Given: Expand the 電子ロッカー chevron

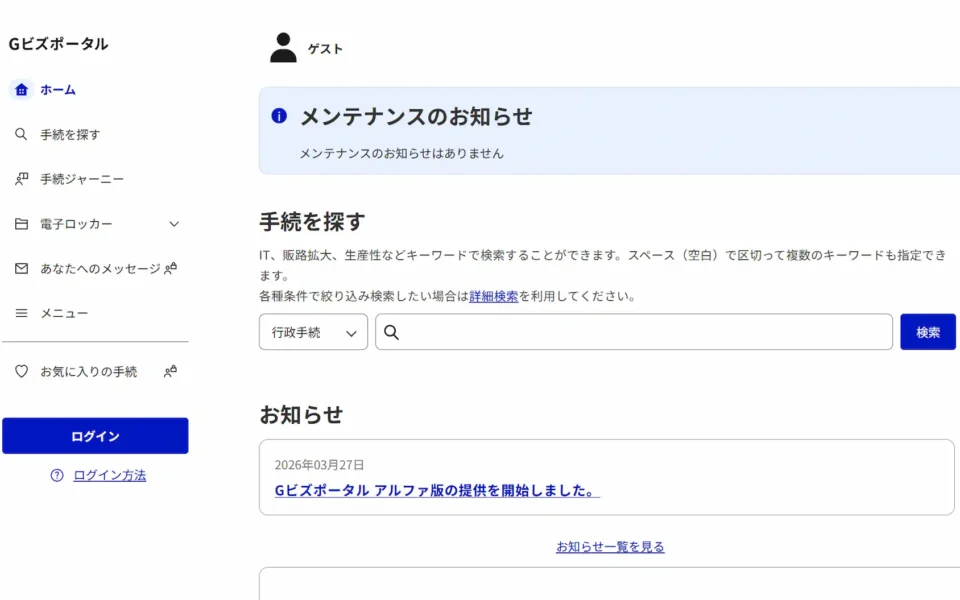Looking at the screenshot, I should [174, 224].
